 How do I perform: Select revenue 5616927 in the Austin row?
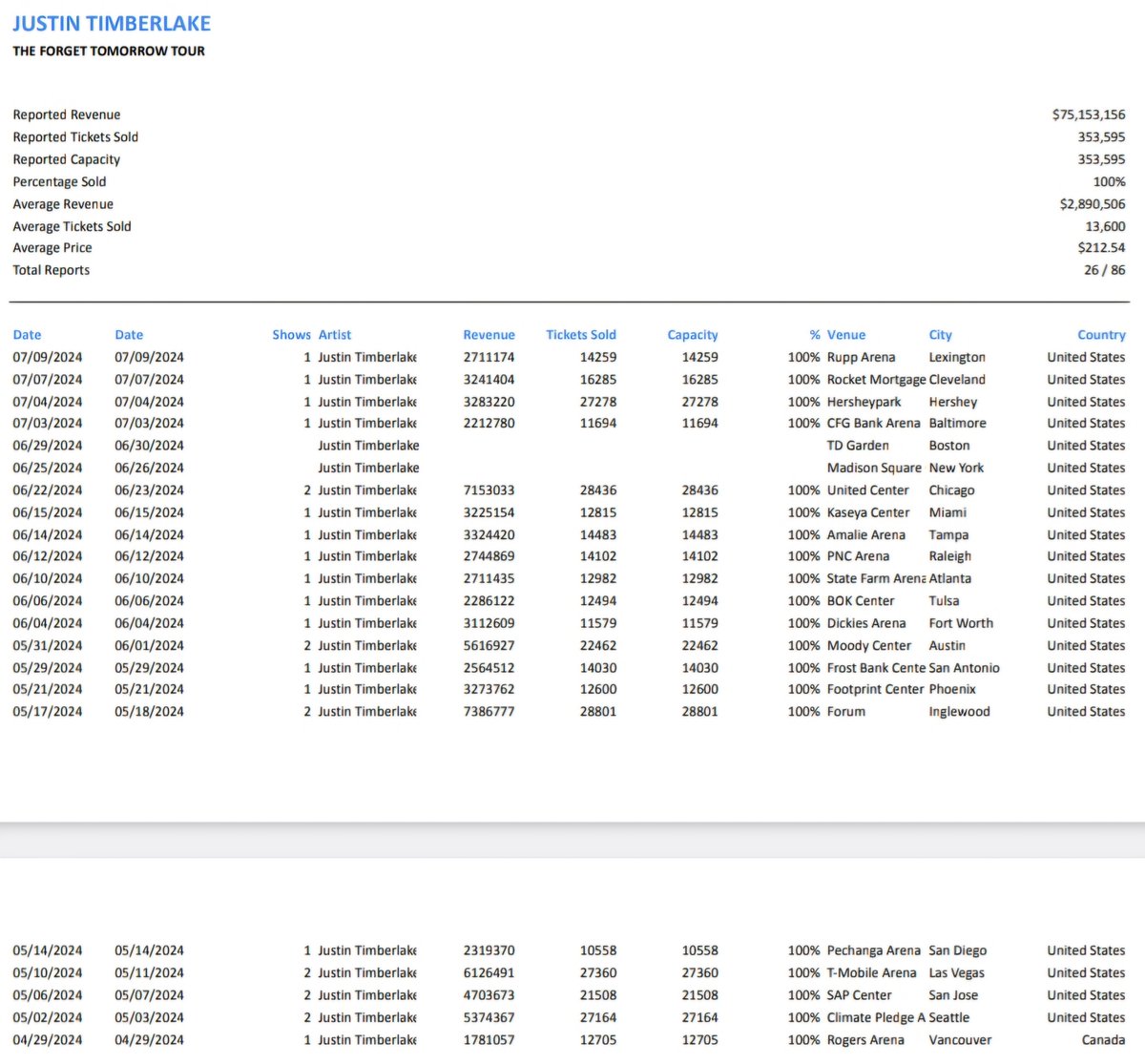489,646
